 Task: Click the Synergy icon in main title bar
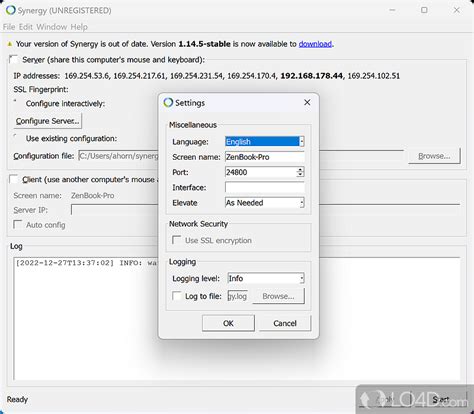[10, 10]
